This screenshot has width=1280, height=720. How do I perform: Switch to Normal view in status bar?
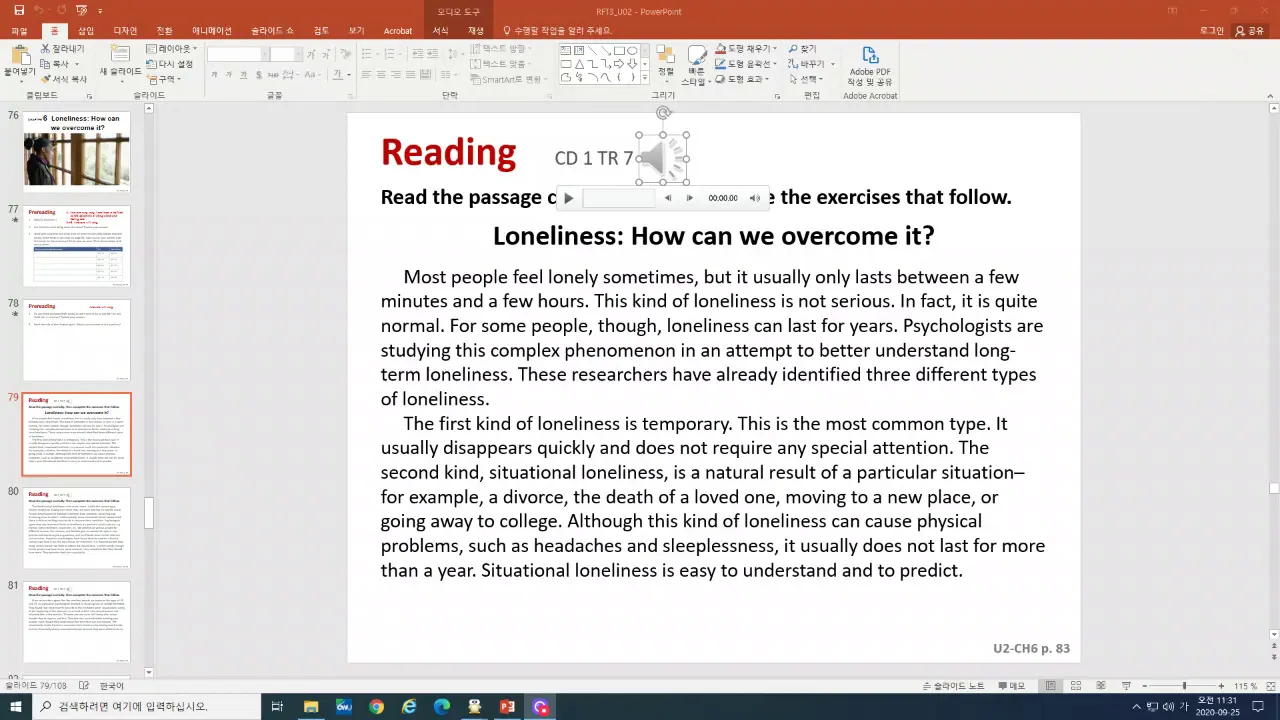(1050, 686)
